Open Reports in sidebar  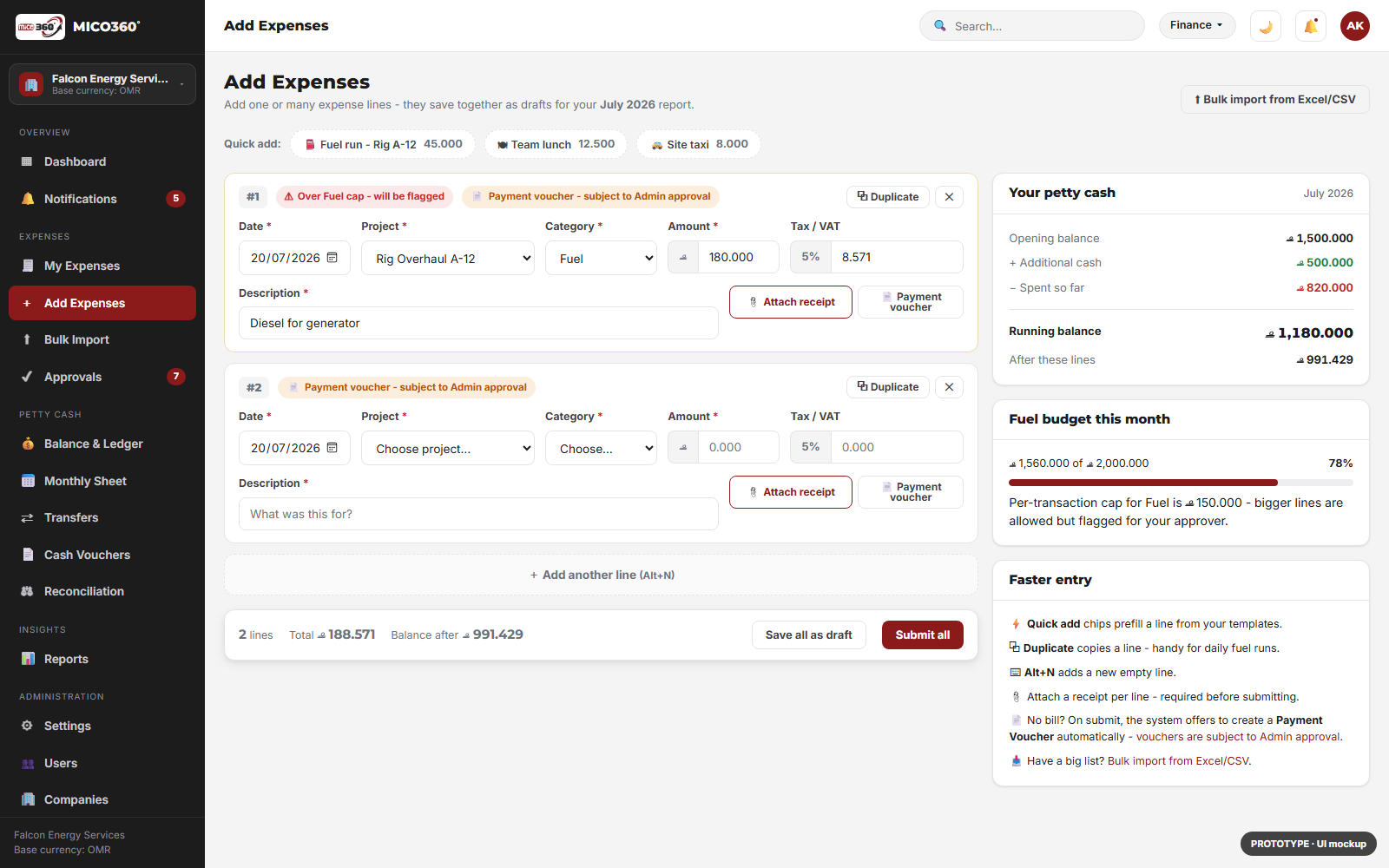click(x=102, y=659)
